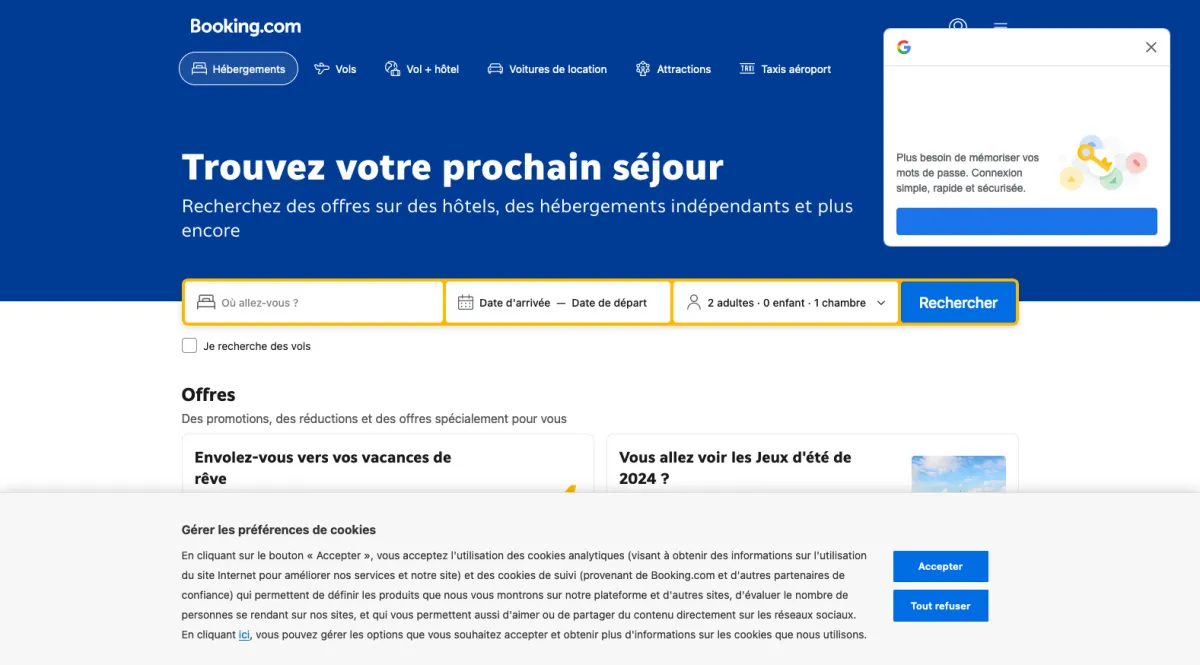Click the Vol + hôtel package icon
The height and width of the screenshot is (665, 1200).
point(392,69)
